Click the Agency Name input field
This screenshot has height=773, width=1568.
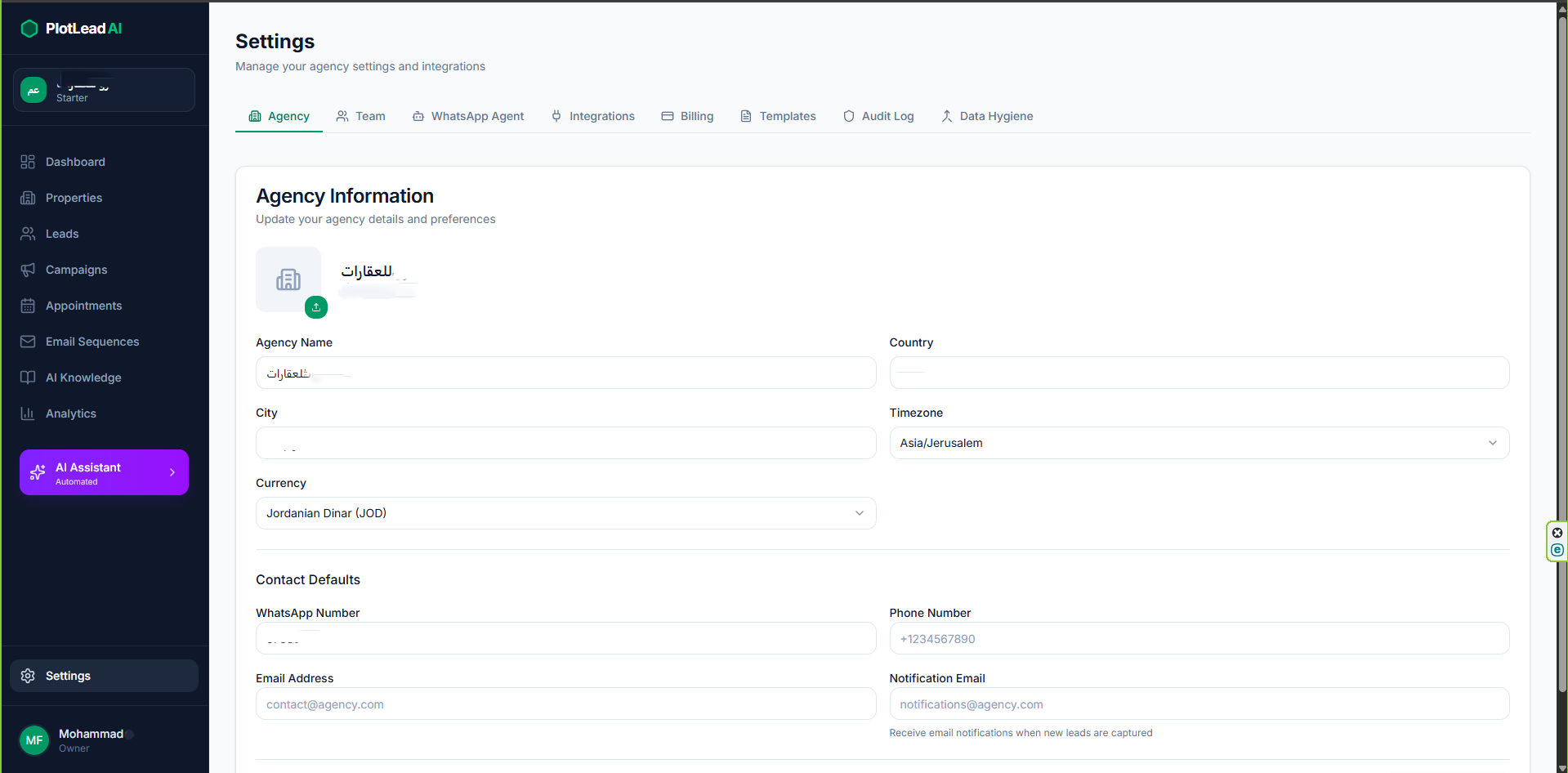click(x=565, y=373)
